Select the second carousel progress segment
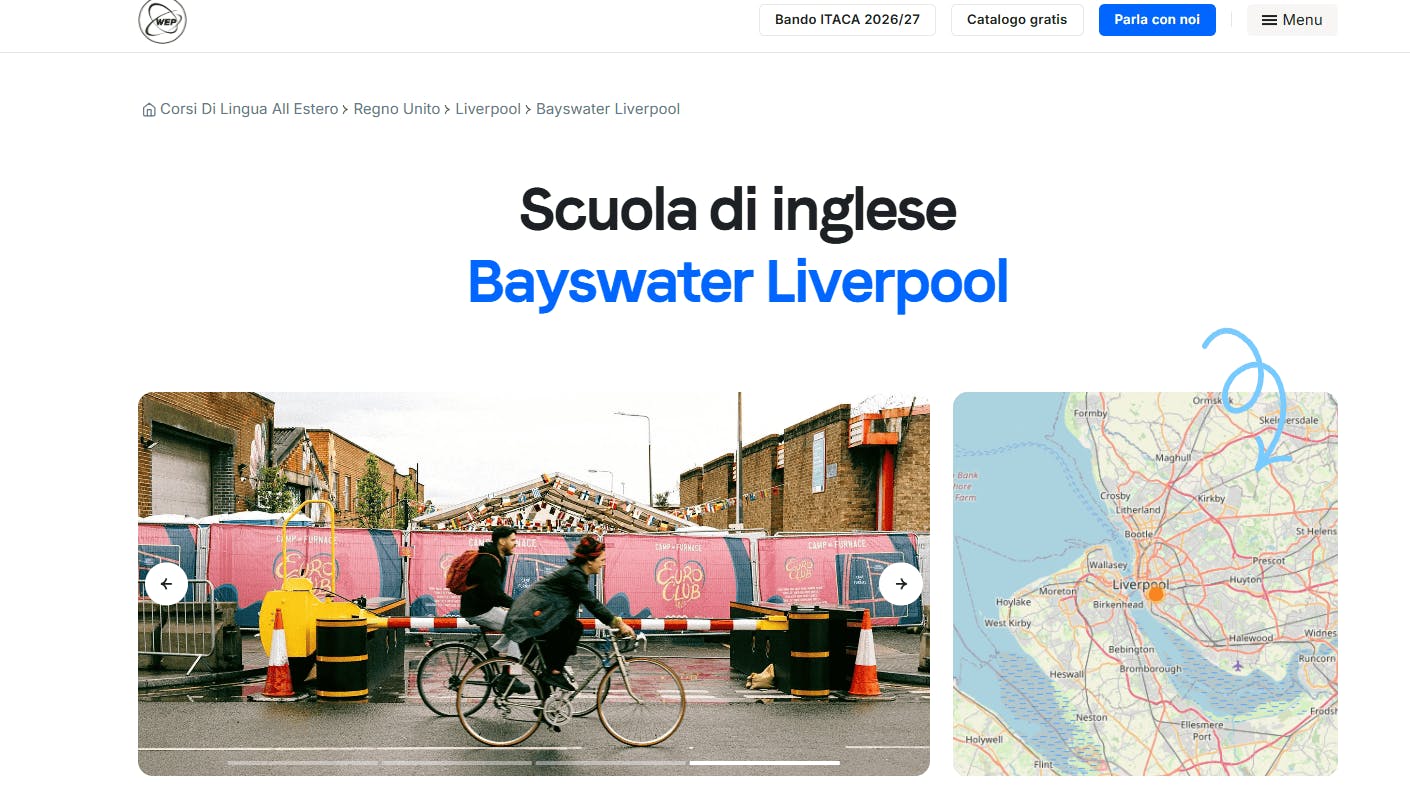 click(457, 763)
